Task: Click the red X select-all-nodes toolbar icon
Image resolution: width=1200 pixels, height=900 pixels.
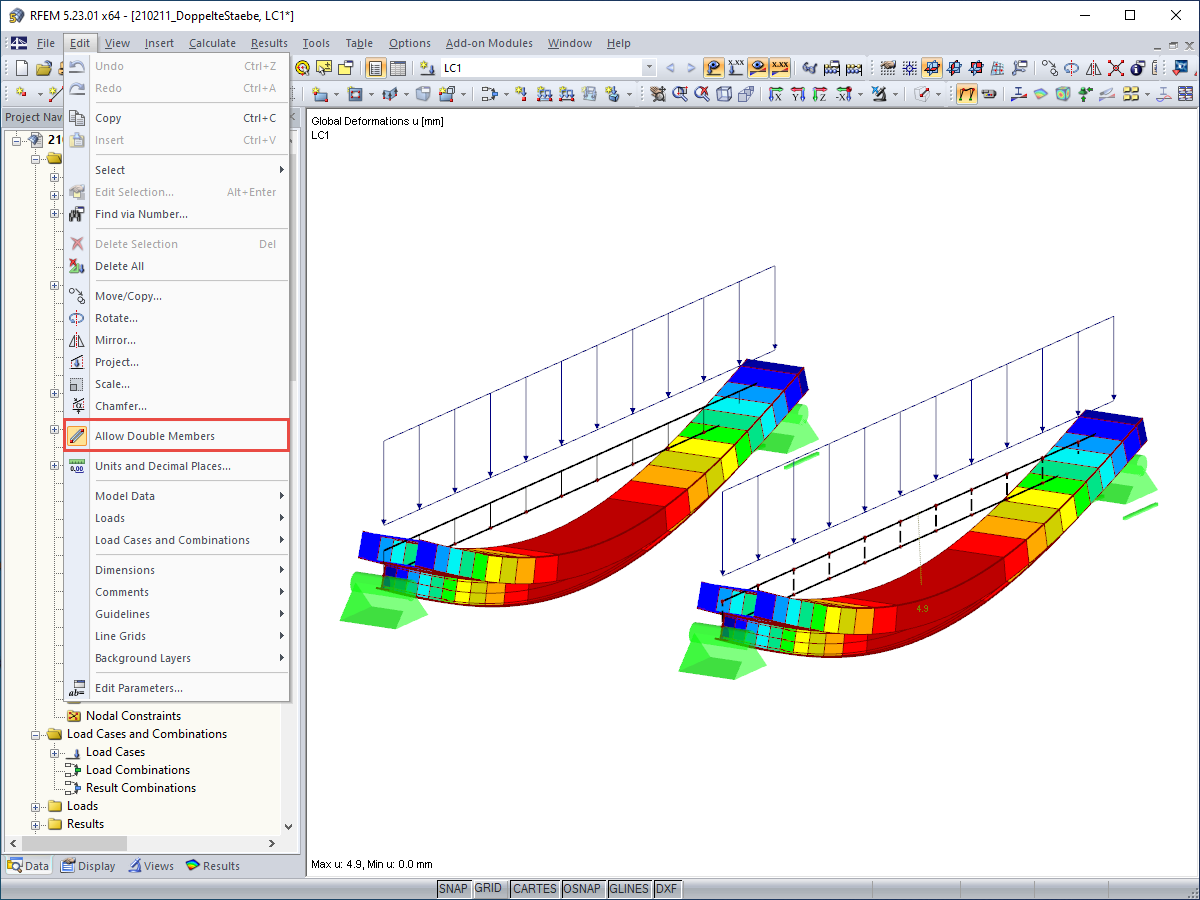Action: tap(1116, 68)
